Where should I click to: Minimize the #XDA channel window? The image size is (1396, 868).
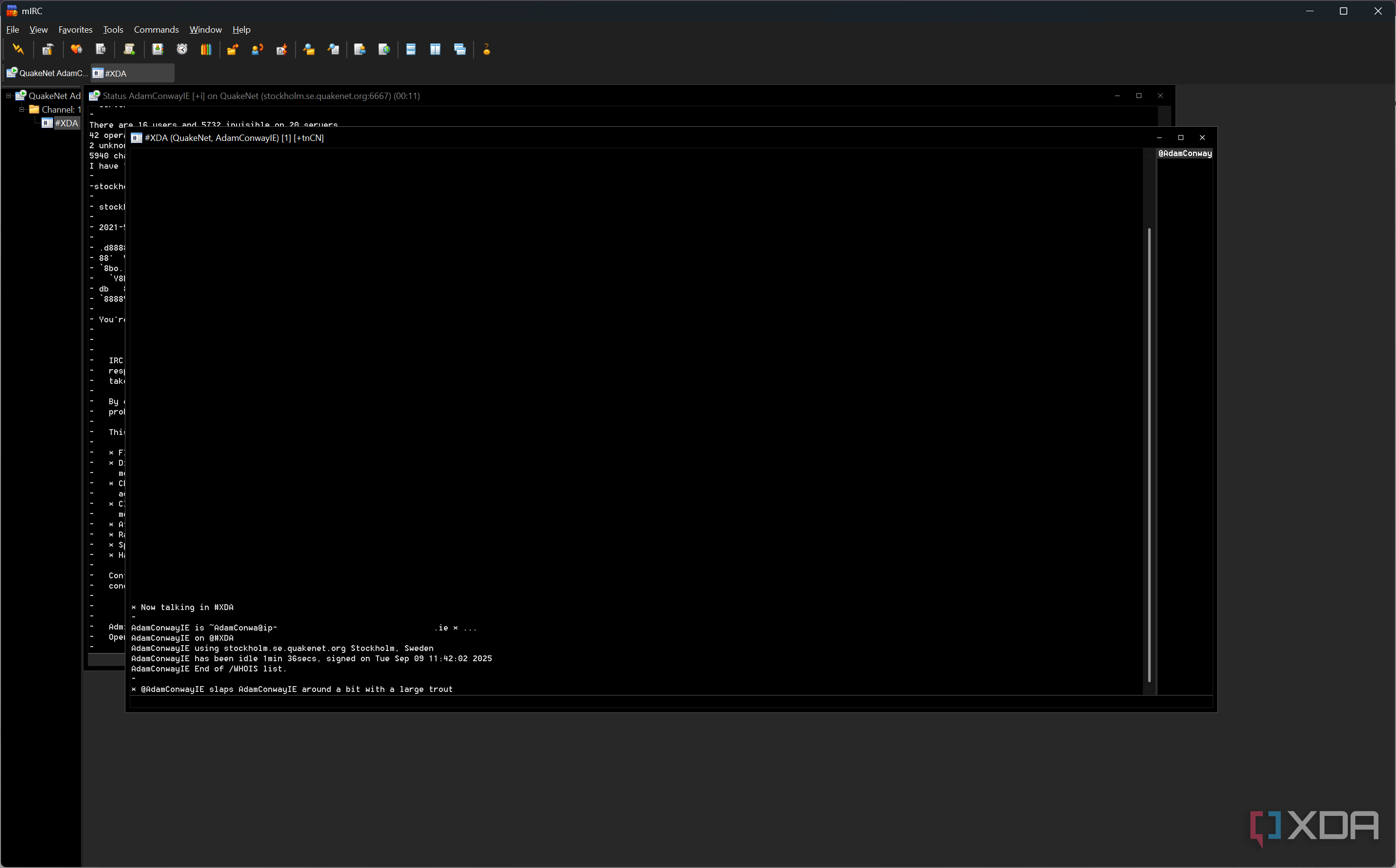[x=1159, y=138]
